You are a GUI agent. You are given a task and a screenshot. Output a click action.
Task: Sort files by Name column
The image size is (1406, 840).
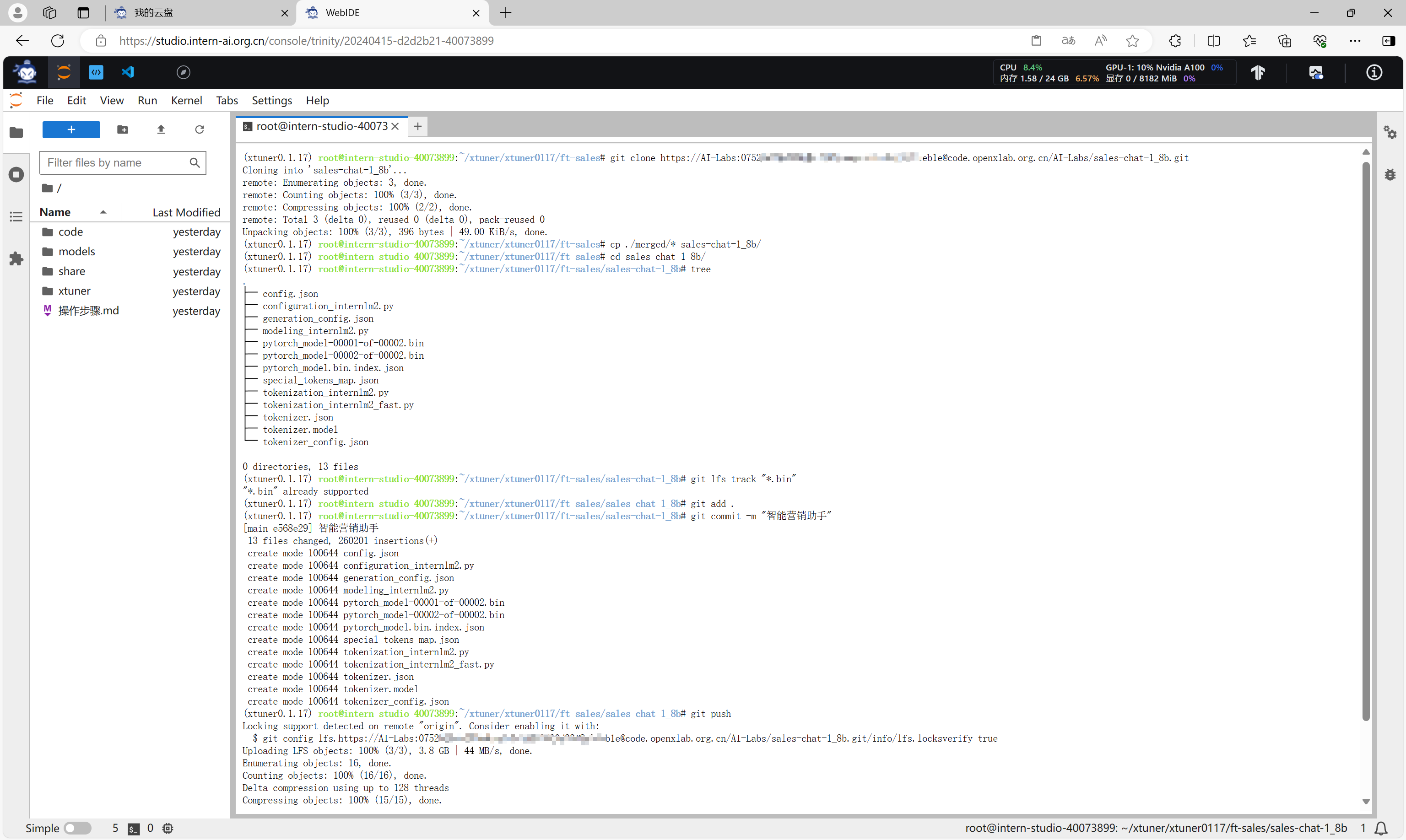coord(74,212)
